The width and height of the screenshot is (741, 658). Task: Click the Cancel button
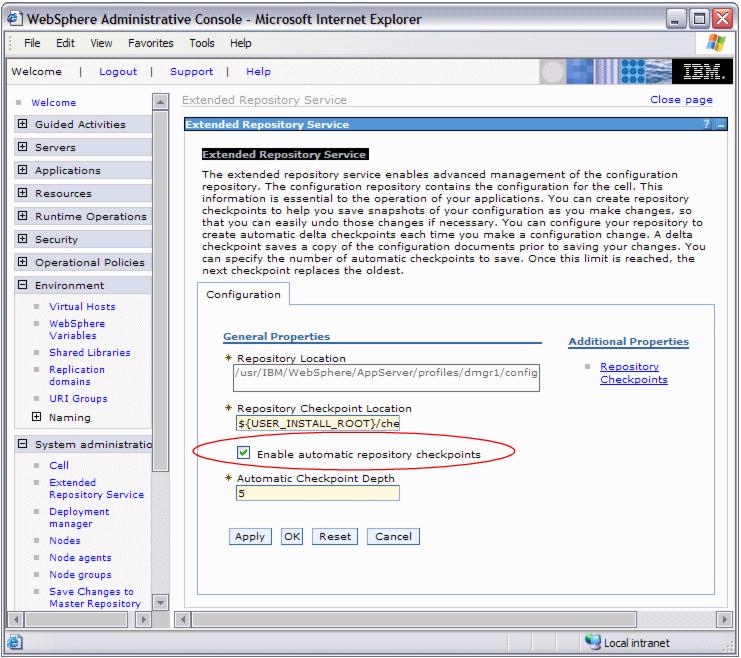(393, 537)
